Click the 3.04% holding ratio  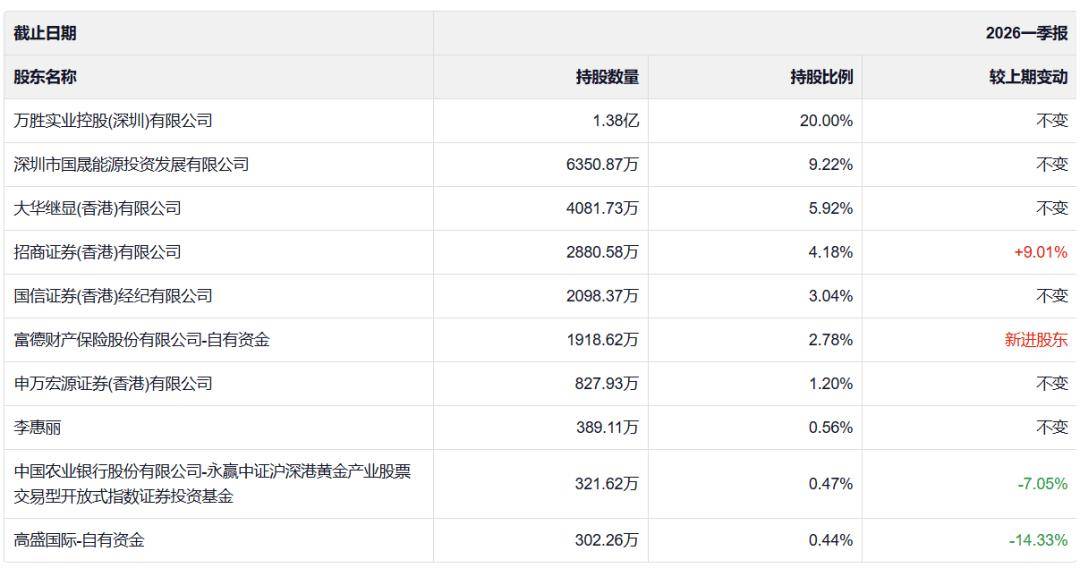tap(831, 296)
